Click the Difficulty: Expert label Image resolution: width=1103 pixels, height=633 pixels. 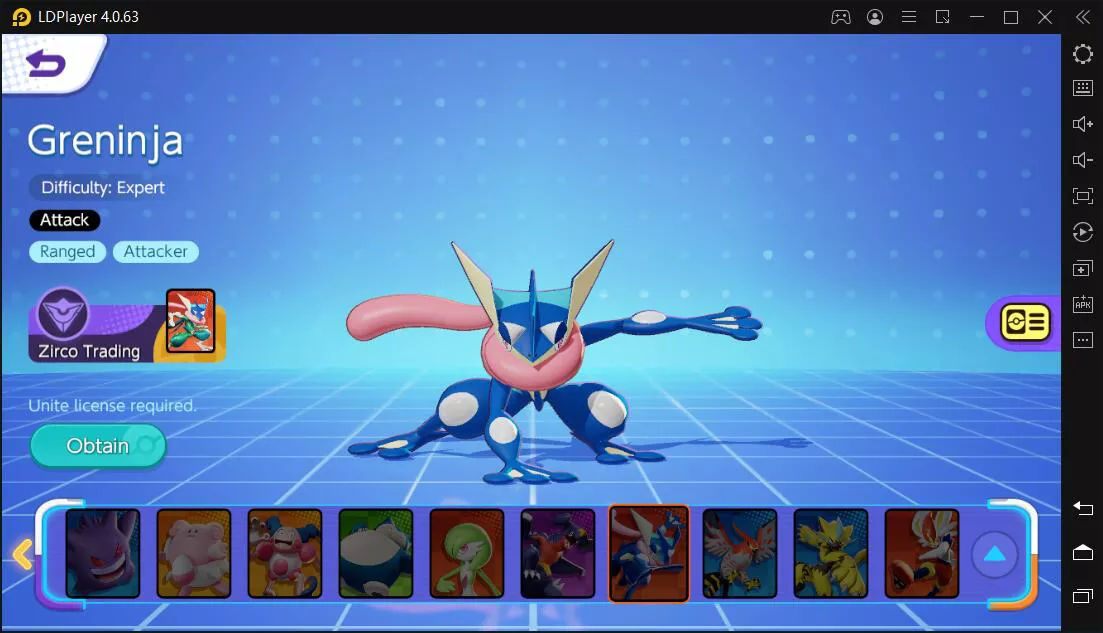click(103, 188)
